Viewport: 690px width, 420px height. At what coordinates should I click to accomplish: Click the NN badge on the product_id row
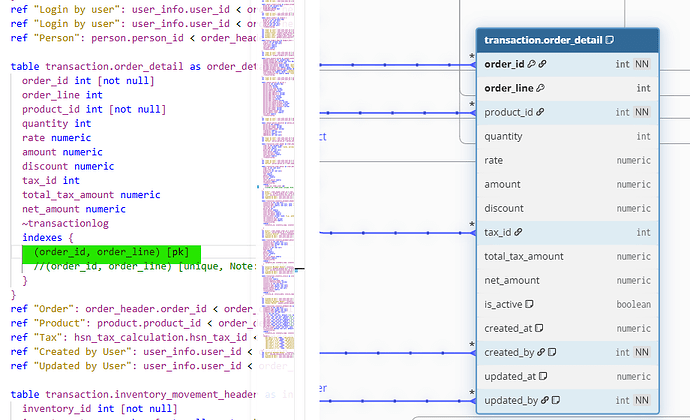coord(642,112)
